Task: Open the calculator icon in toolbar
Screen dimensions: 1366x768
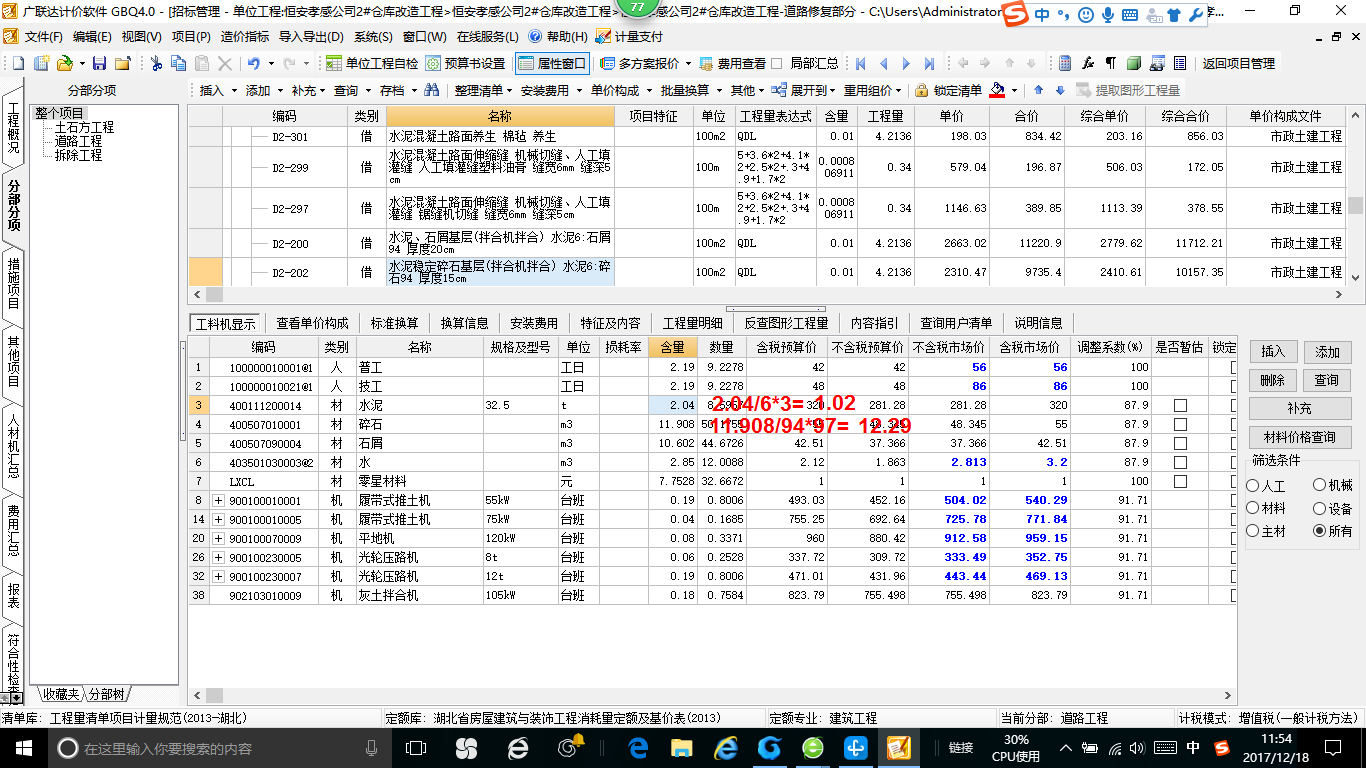Action: click(1065, 63)
